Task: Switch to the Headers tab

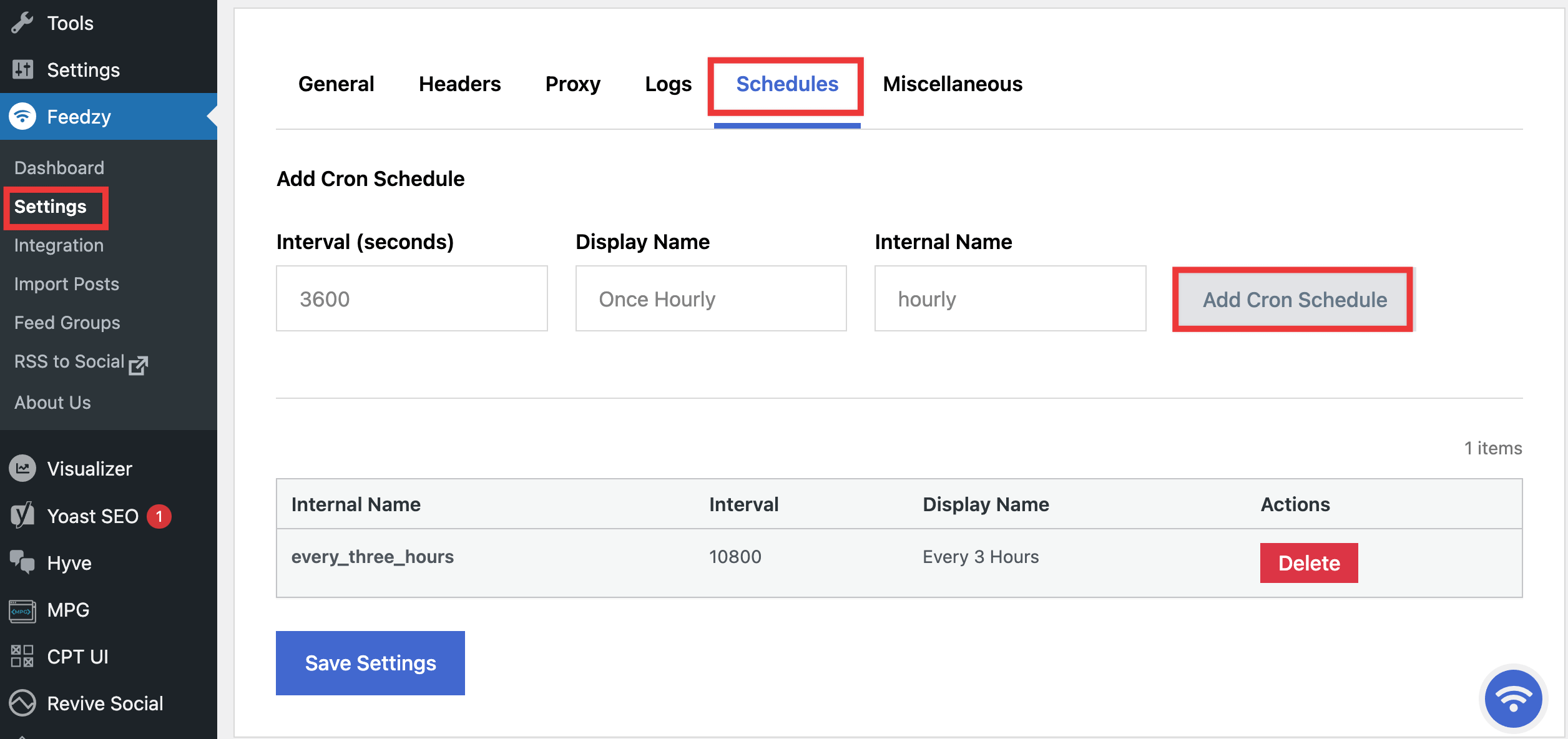Action: click(459, 84)
